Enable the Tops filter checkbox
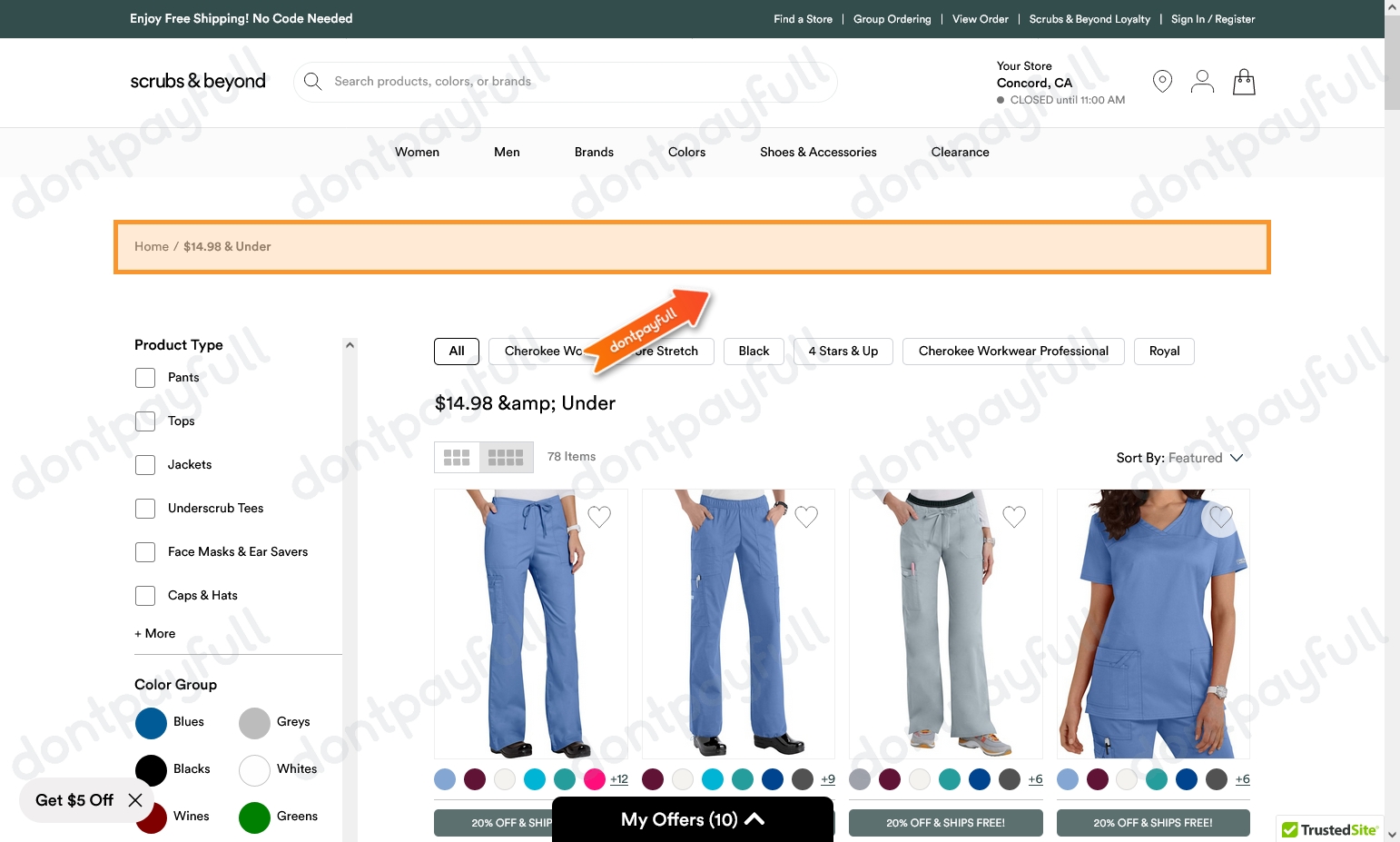 [144, 421]
